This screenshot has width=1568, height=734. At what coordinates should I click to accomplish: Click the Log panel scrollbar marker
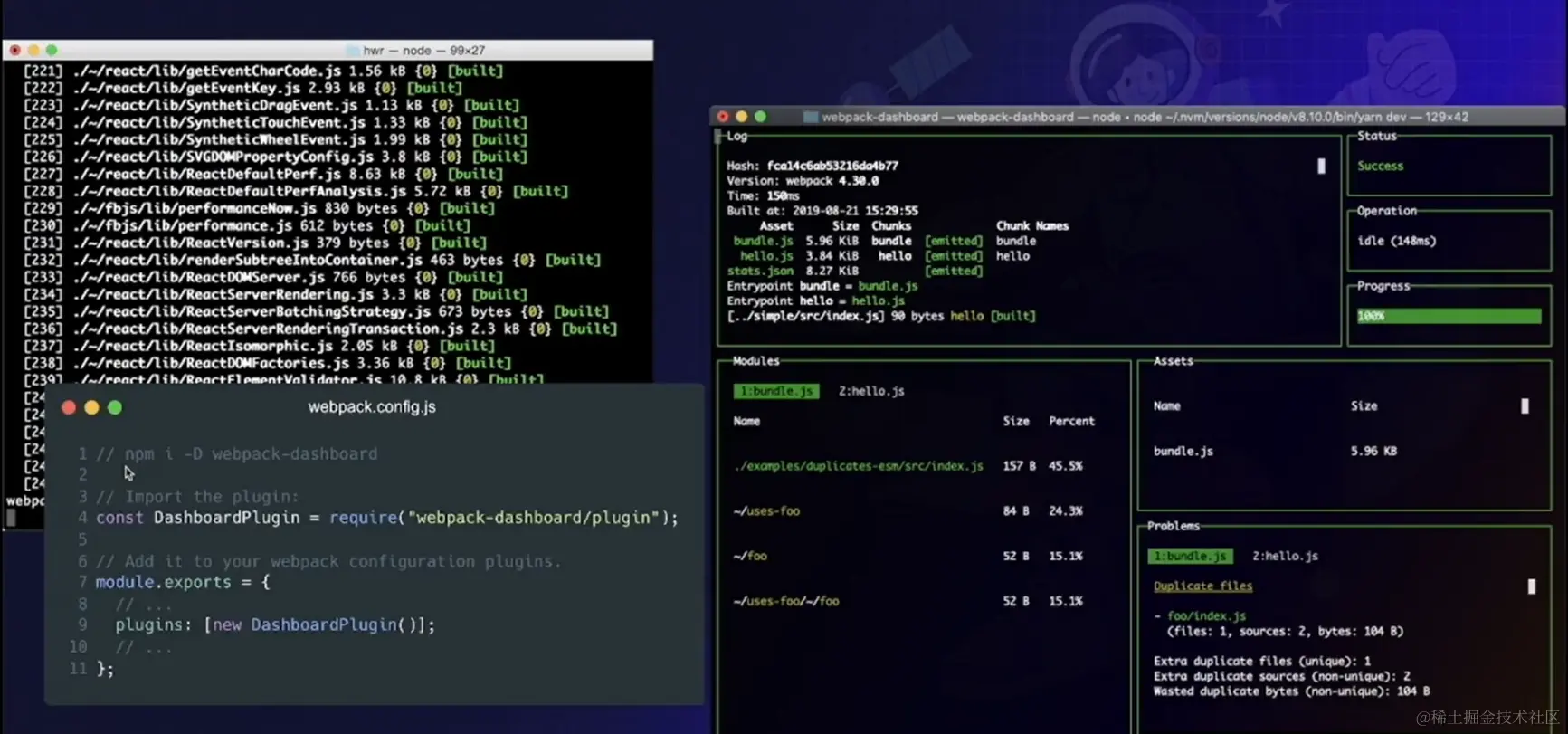[1321, 166]
